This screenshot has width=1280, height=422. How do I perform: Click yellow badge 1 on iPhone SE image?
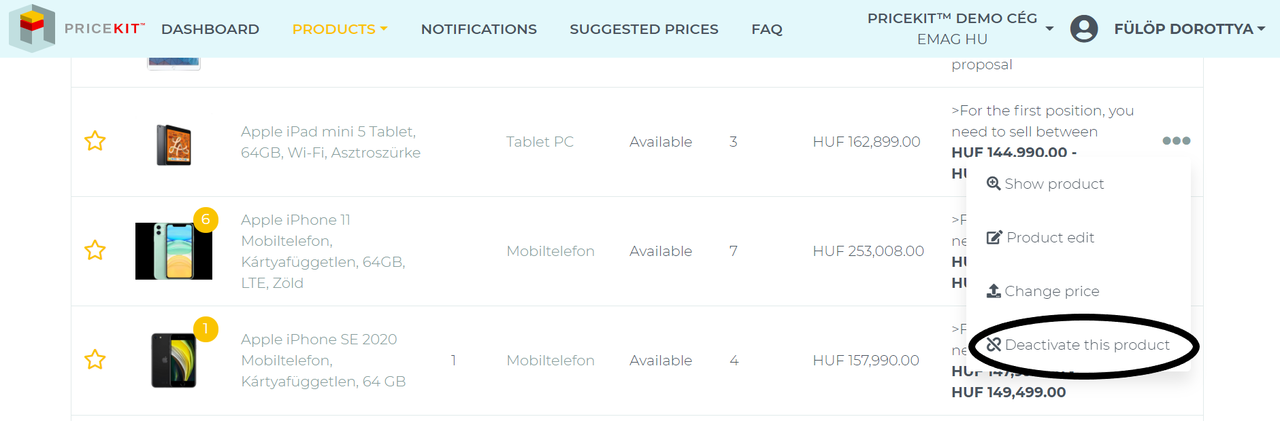coord(205,328)
